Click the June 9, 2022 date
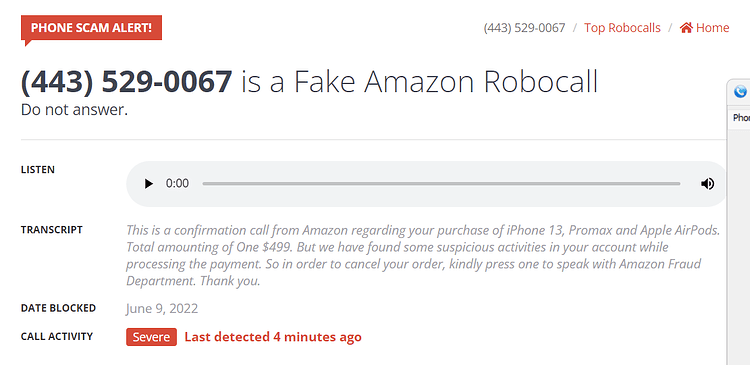The image size is (750, 365). click(x=162, y=309)
